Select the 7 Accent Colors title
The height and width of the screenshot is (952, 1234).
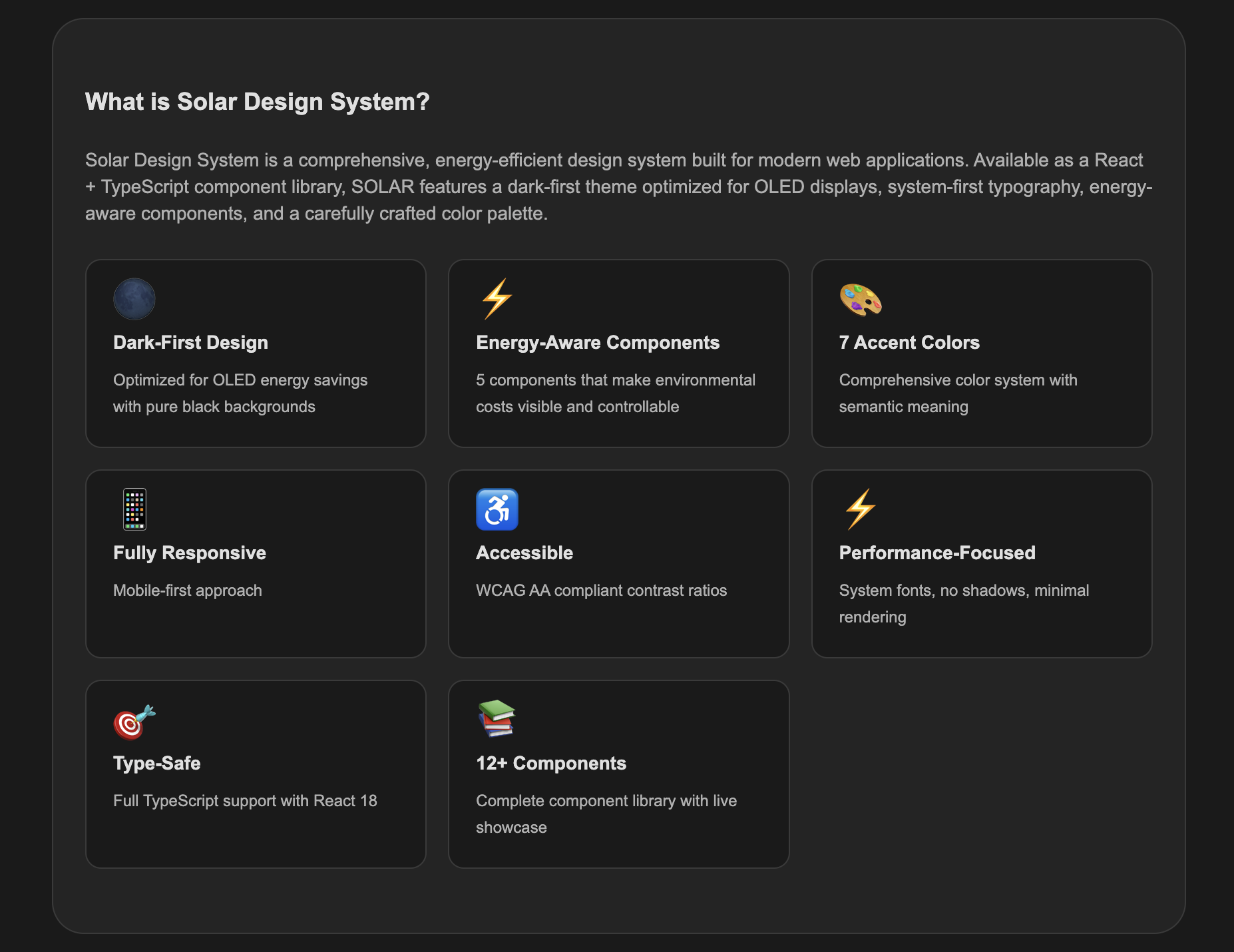(x=909, y=342)
